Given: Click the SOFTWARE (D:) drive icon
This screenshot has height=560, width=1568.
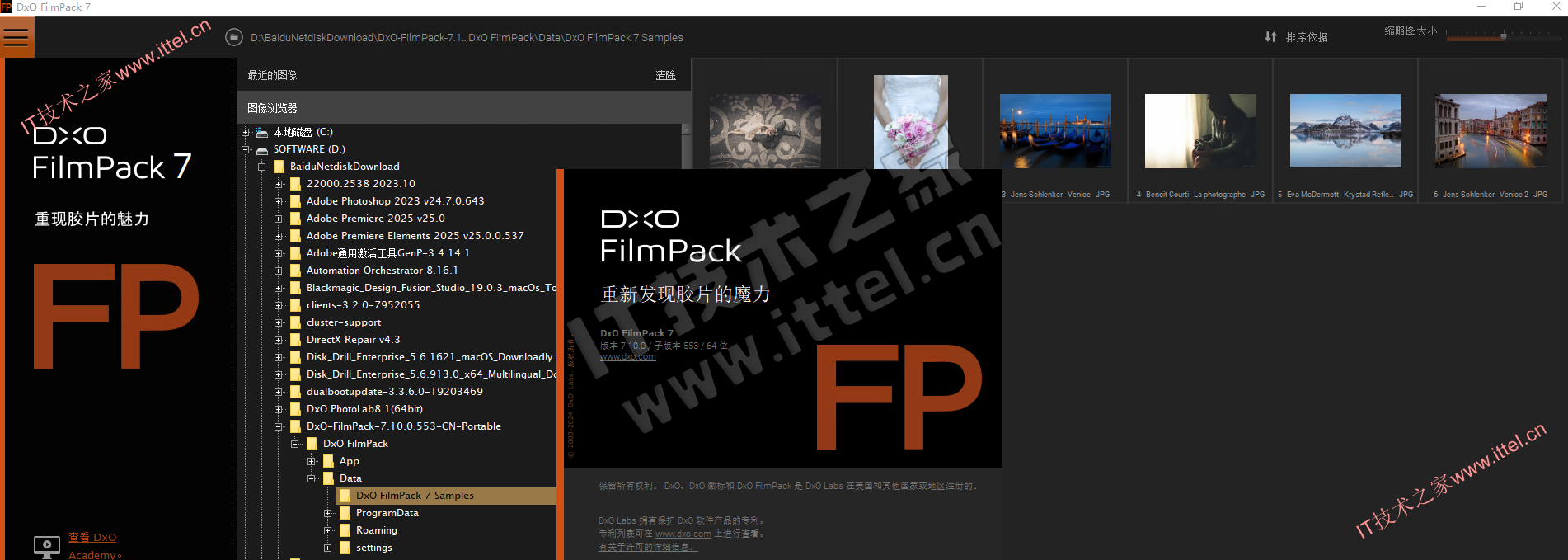Looking at the screenshot, I should 262,150.
